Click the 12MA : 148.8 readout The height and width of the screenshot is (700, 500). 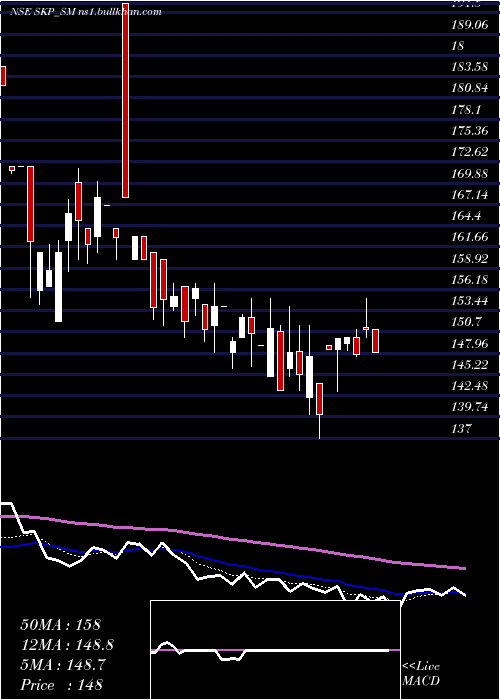67,645
